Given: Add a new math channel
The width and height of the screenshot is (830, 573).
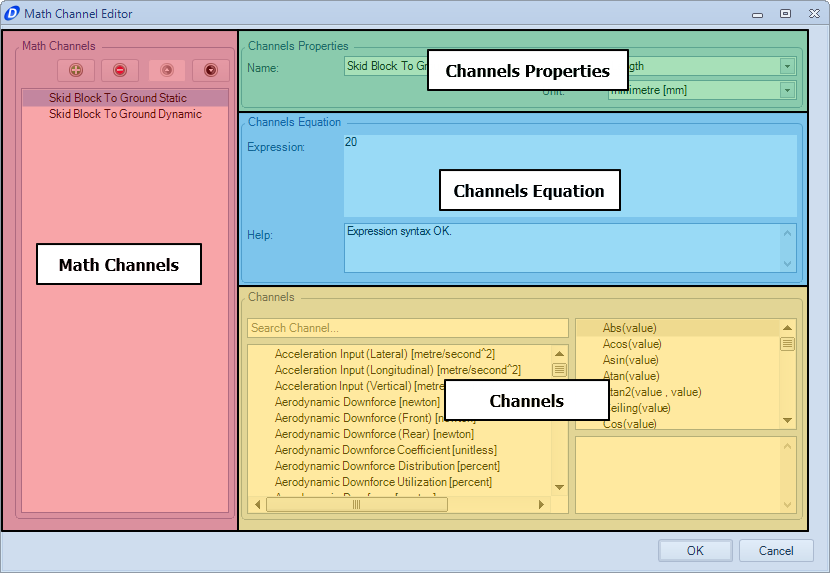Looking at the screenshot, I should click(x=76, y=70).
